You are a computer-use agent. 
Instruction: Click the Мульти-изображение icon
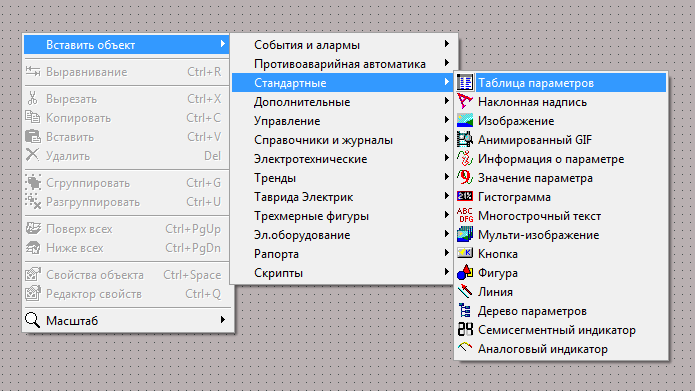tap(465, 235)
